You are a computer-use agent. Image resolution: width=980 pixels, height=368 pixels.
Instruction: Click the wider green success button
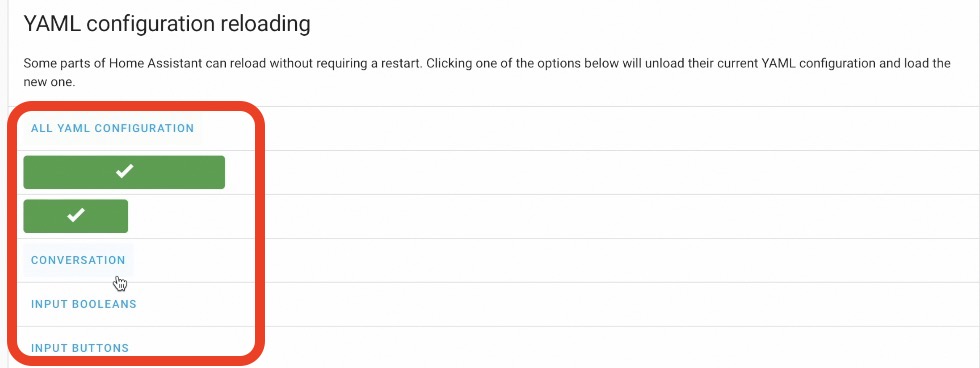click(x=124, y=172)
